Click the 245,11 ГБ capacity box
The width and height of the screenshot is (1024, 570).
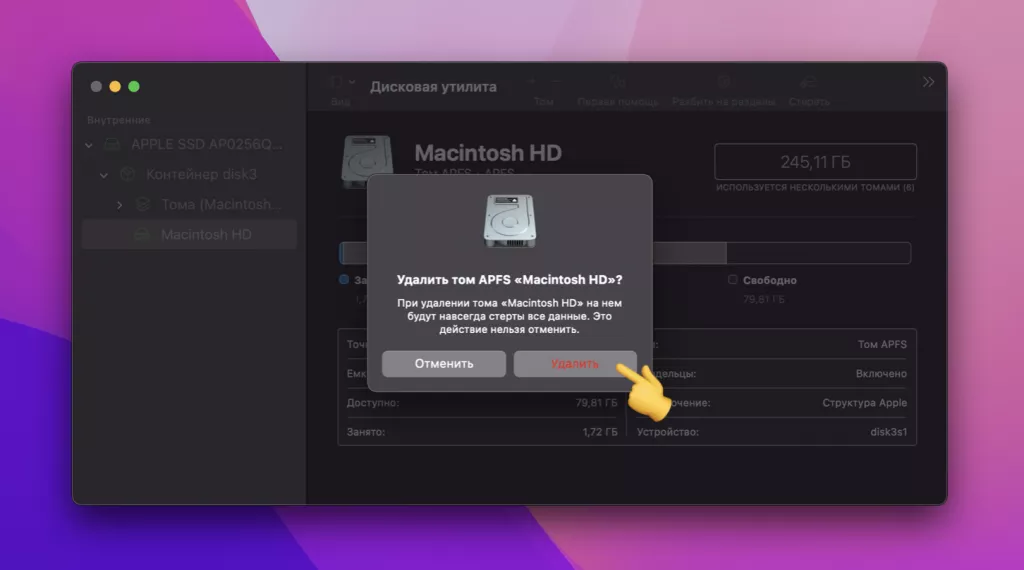(x=815, y=161)
